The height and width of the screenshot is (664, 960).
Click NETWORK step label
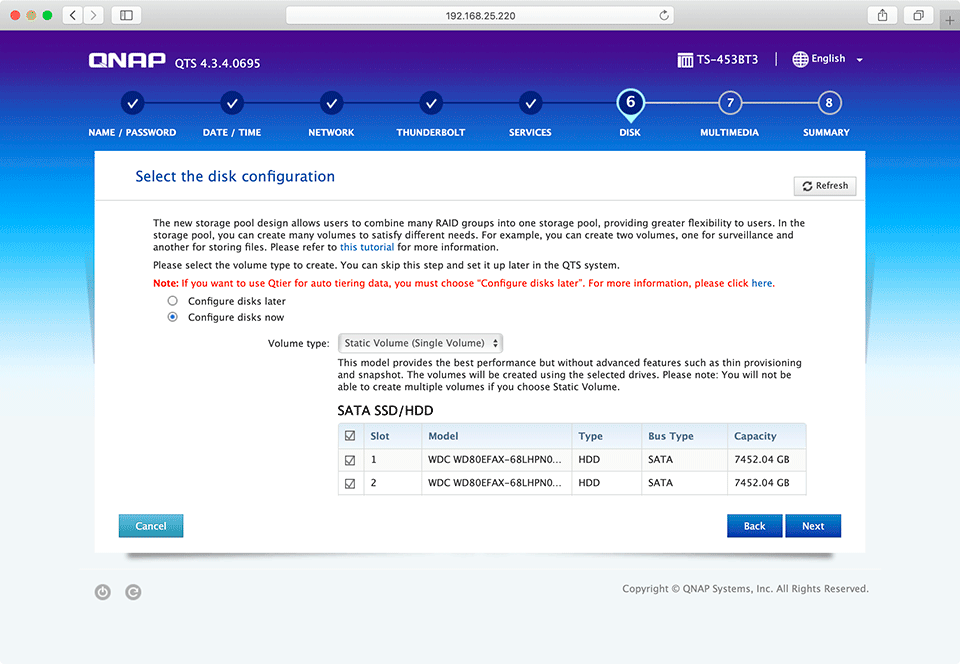[331, 132]
